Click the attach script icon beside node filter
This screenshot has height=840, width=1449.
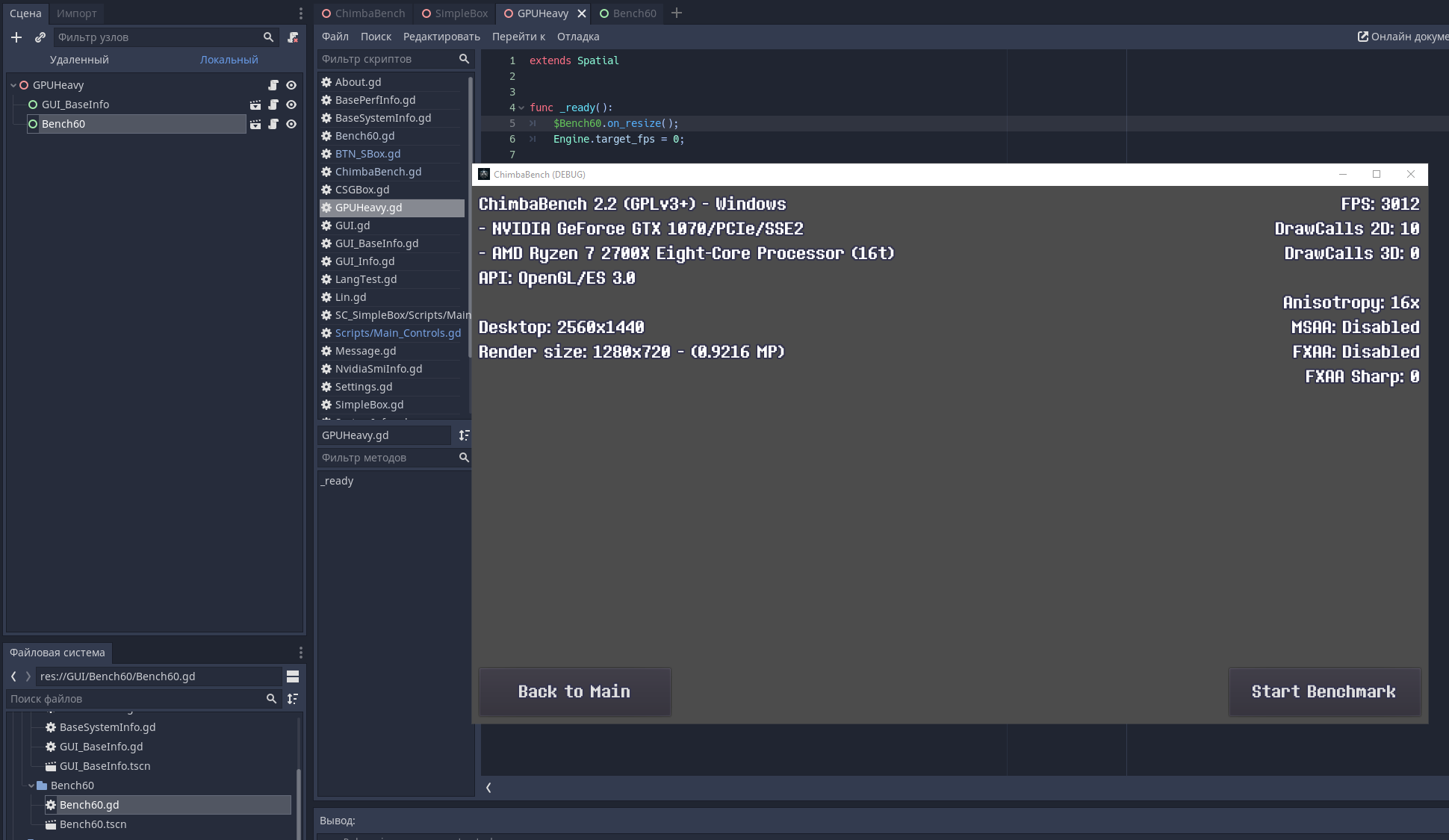[x=293, y=37]
